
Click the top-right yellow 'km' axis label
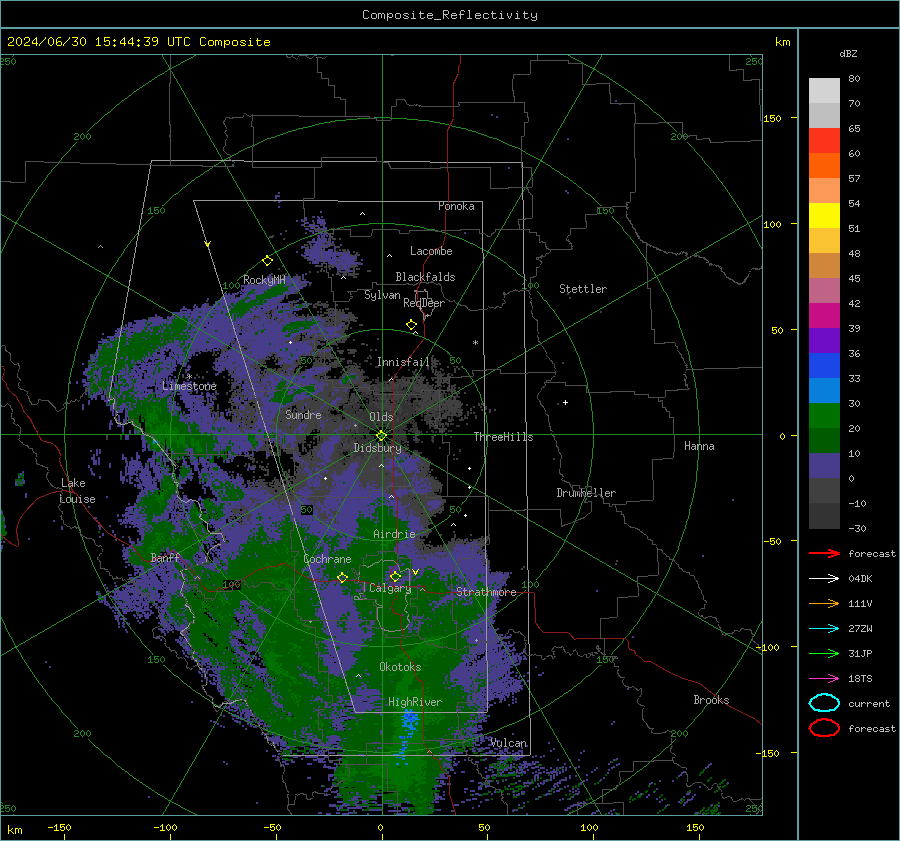coord(782,42)
